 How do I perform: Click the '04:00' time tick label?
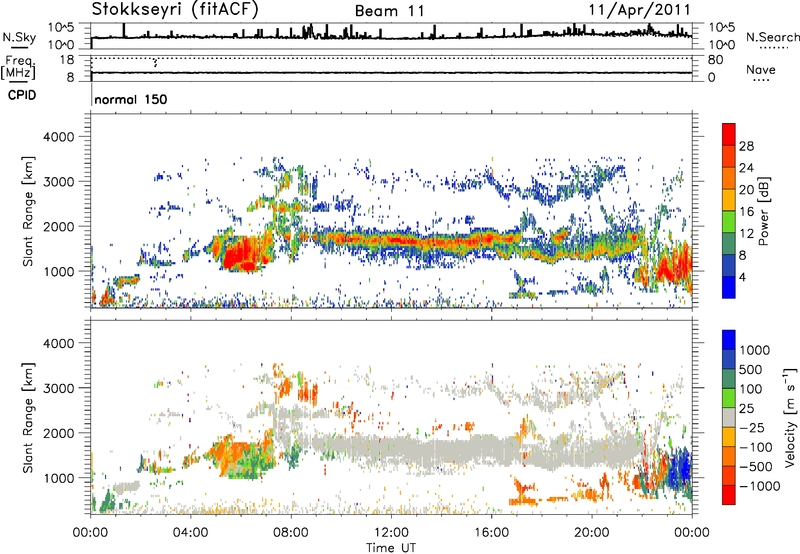point(191,533)
